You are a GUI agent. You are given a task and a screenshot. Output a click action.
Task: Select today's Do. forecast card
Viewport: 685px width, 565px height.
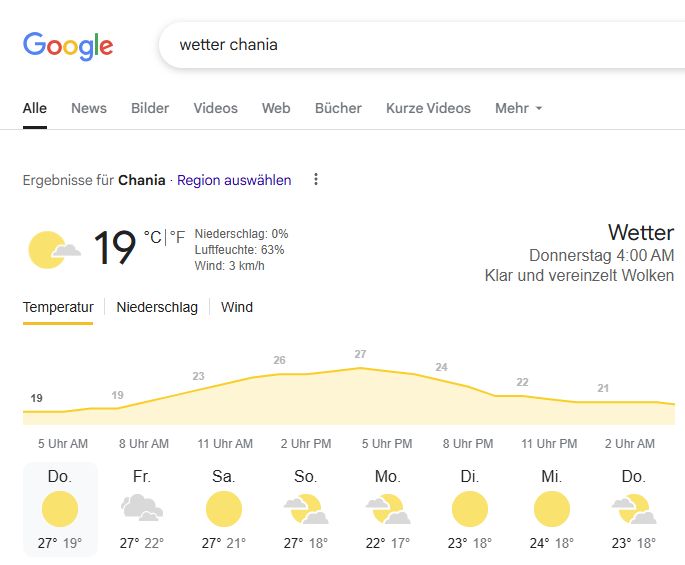coord(60,509)
